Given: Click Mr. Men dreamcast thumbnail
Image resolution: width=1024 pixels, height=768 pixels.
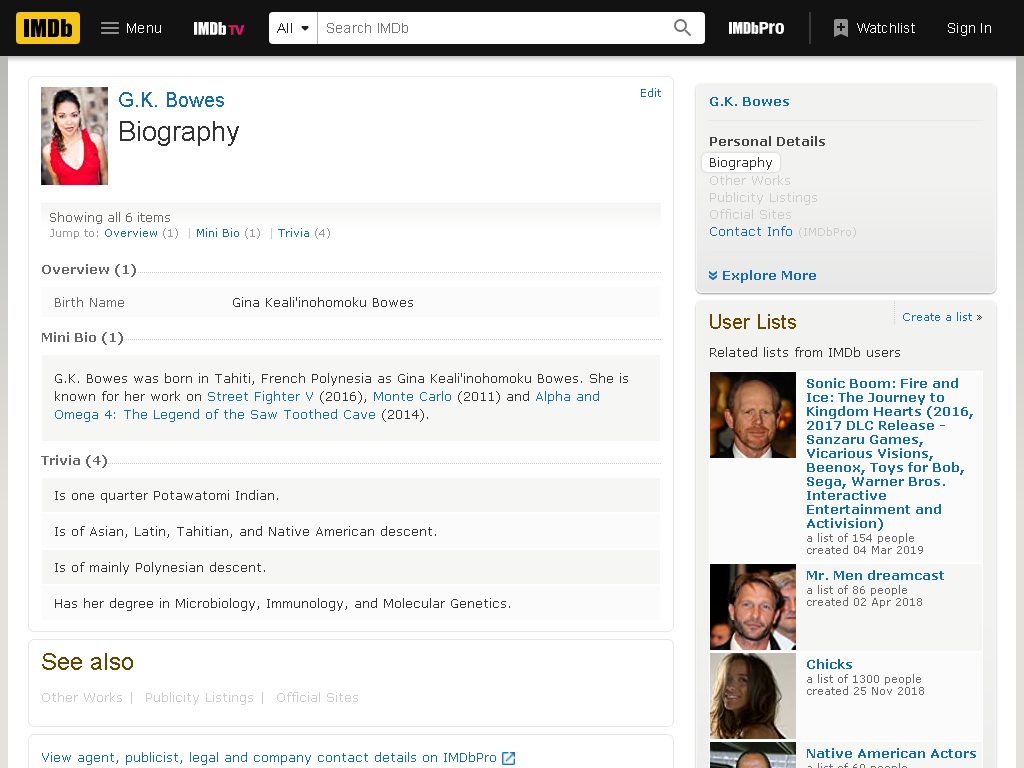Looking at the screenshot, I should pyautogui.click(x=753, y=607).
